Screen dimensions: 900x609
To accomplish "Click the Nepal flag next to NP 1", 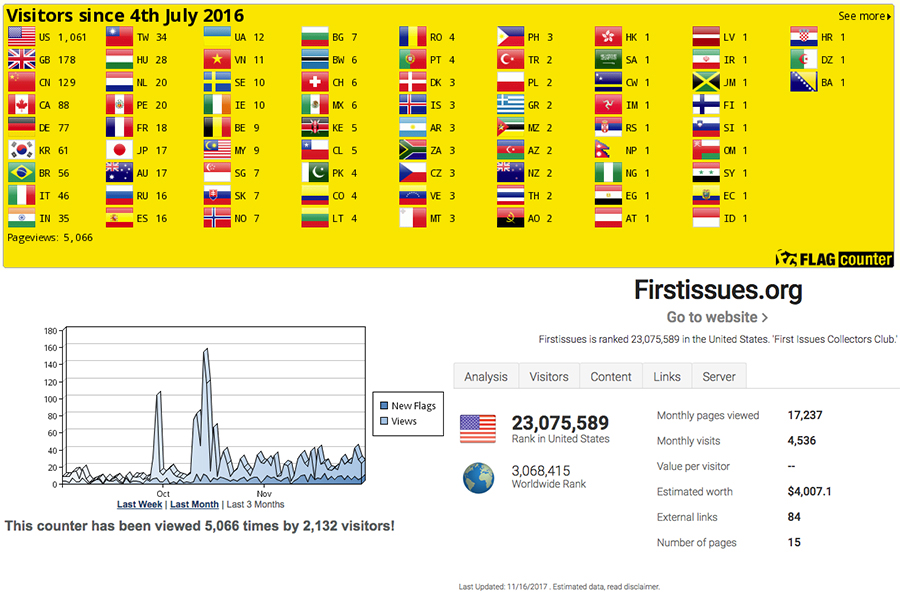I will [x=603, y=150].
